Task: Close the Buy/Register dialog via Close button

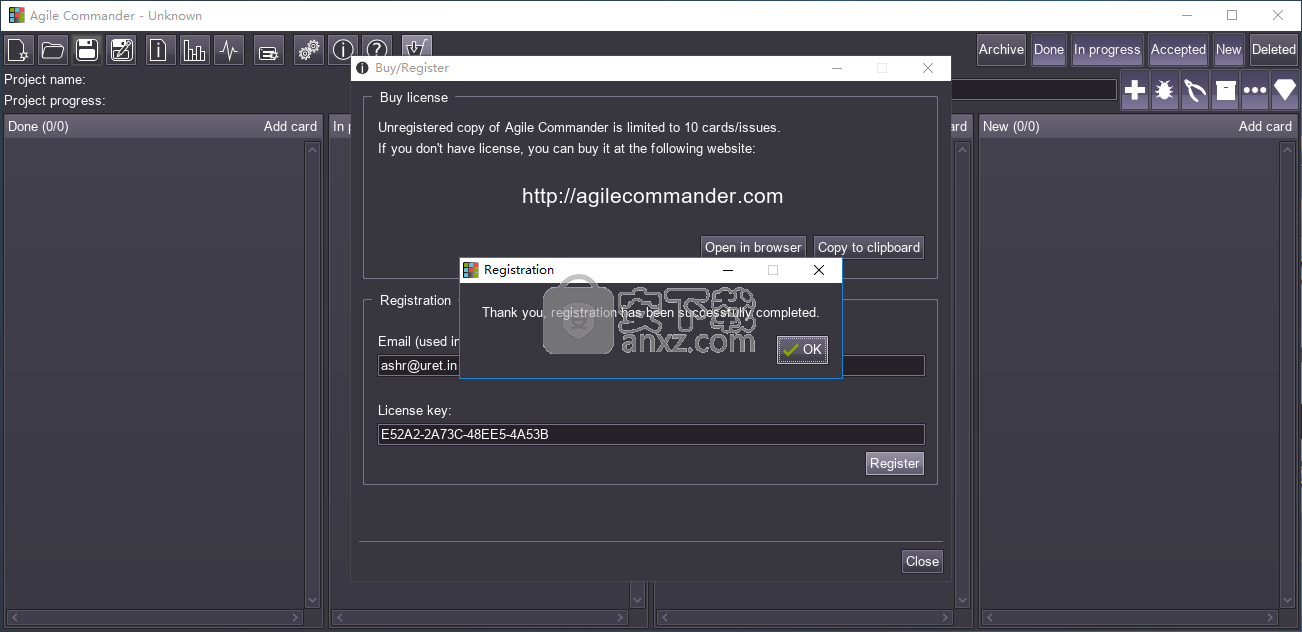Action: click(x=922, y=561)
